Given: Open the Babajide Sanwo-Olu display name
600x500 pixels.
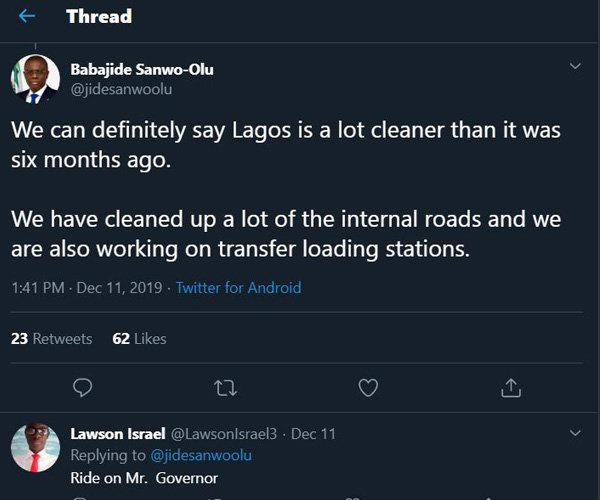Looking at the screenshot, I should tap(142, 69).
